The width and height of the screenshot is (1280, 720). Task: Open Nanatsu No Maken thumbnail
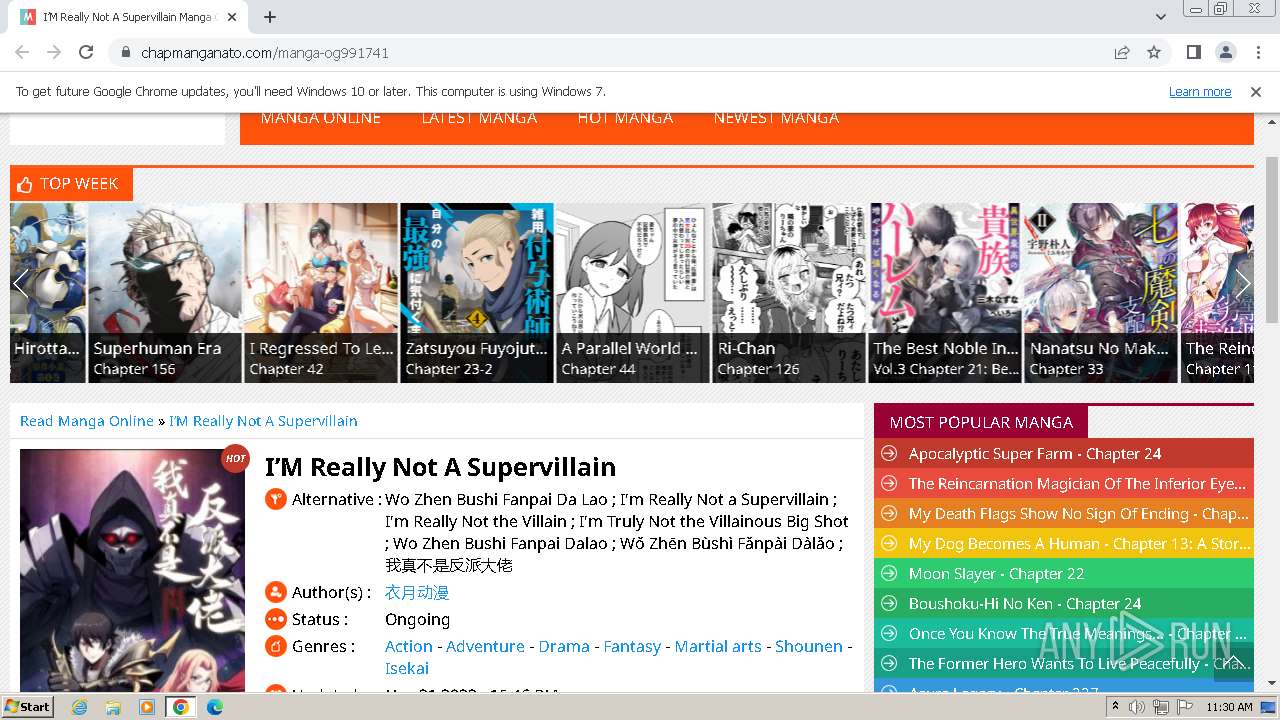click(1101, 293)
